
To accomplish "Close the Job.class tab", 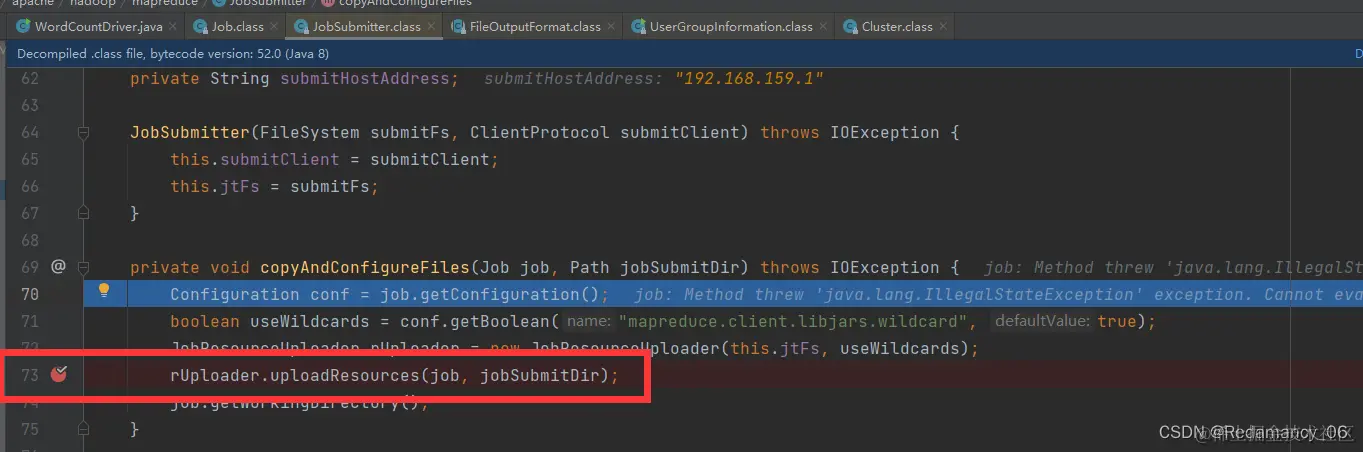I will [273, 27].
